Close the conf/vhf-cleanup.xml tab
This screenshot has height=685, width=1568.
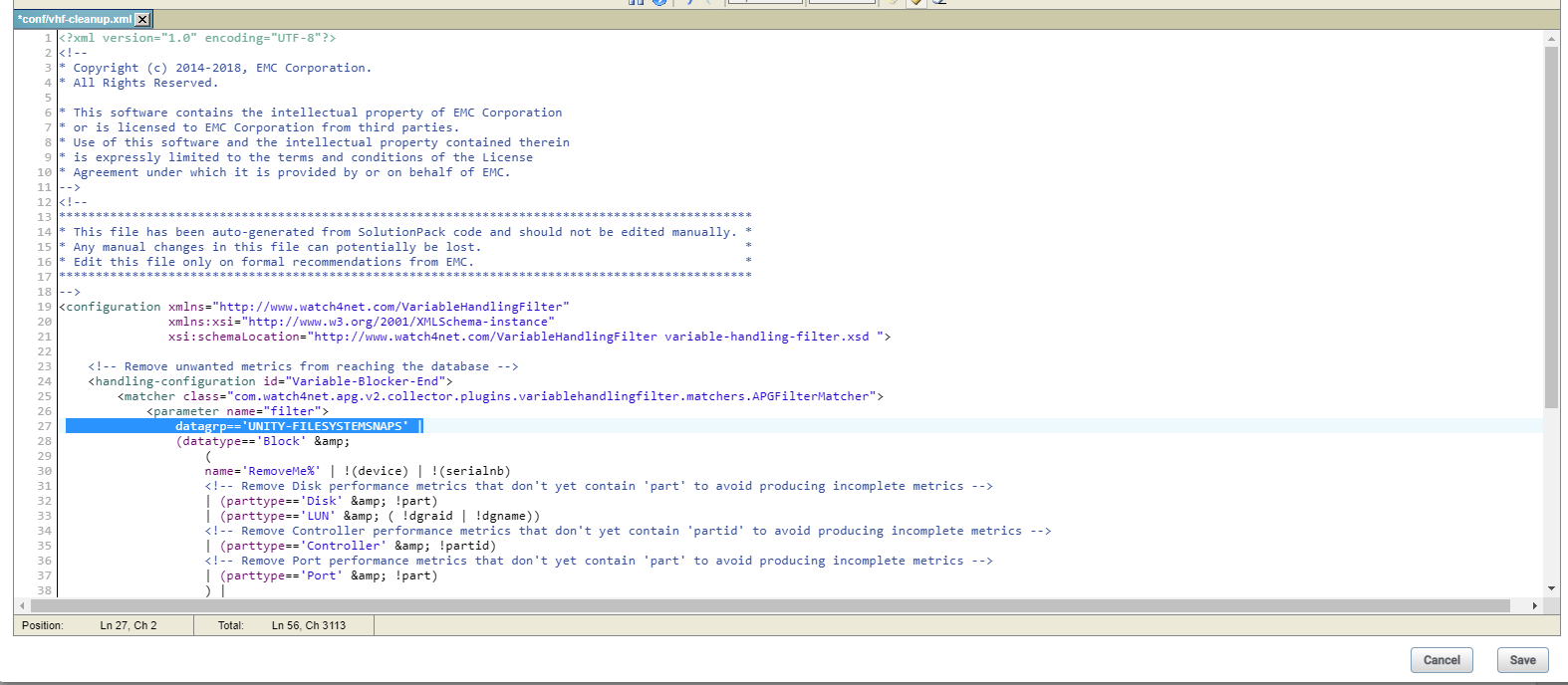tap(142, 19)
